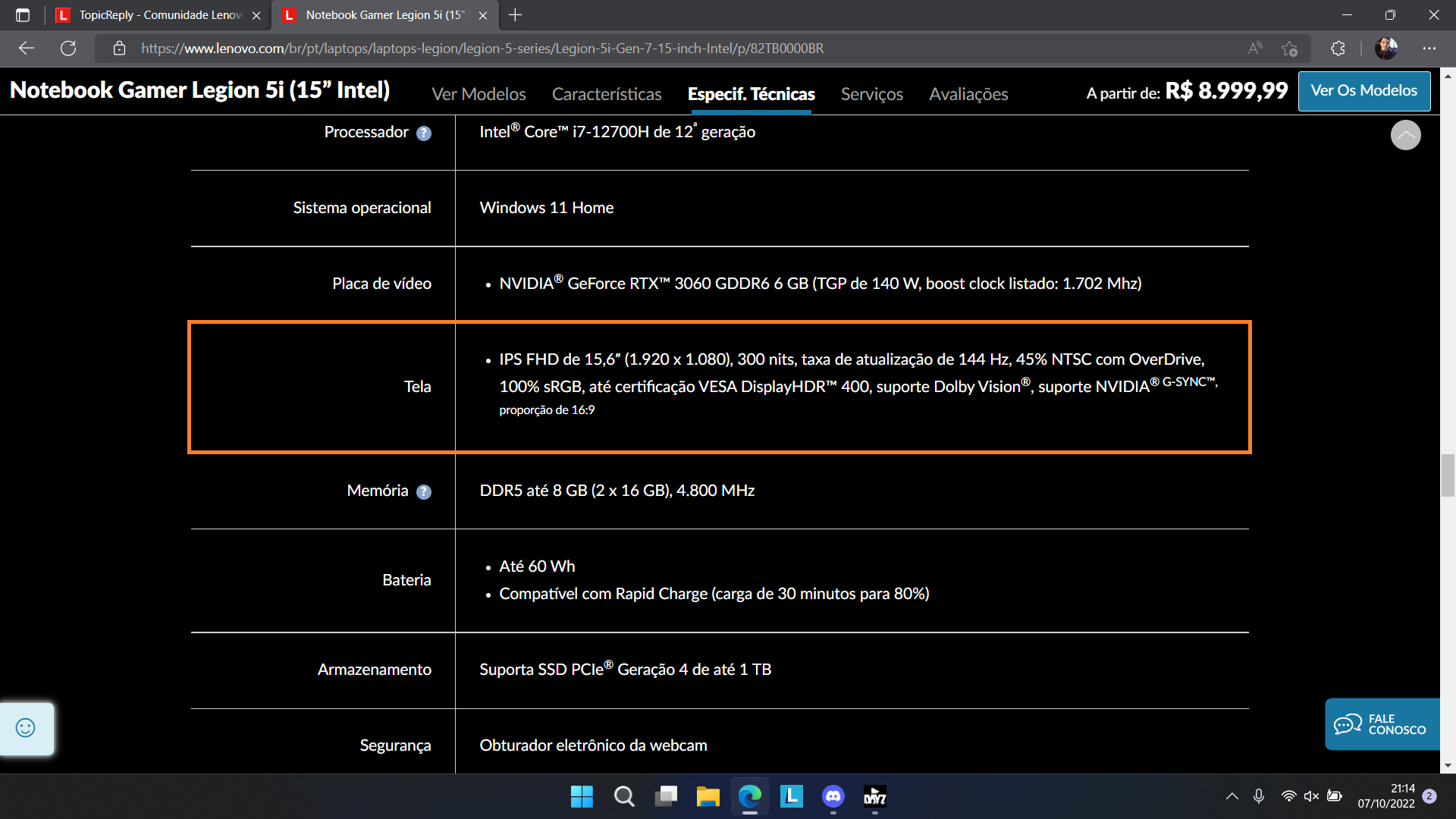Click the Ver Os Modelos button
Image resolution: width=1456 pixels, height=819 pixels.
(x=1364, y=91)
